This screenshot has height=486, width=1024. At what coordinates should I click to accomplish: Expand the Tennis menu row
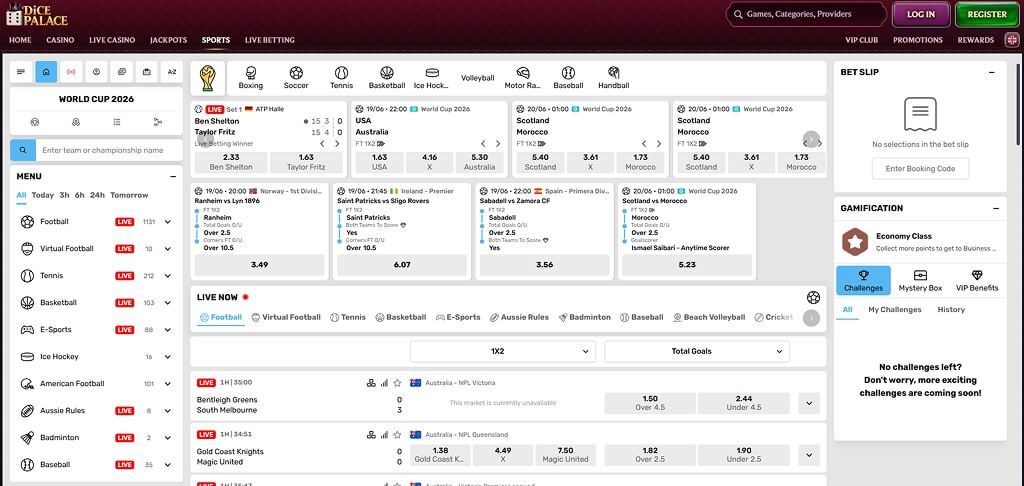pyautogui.click(x=168, y=276)
